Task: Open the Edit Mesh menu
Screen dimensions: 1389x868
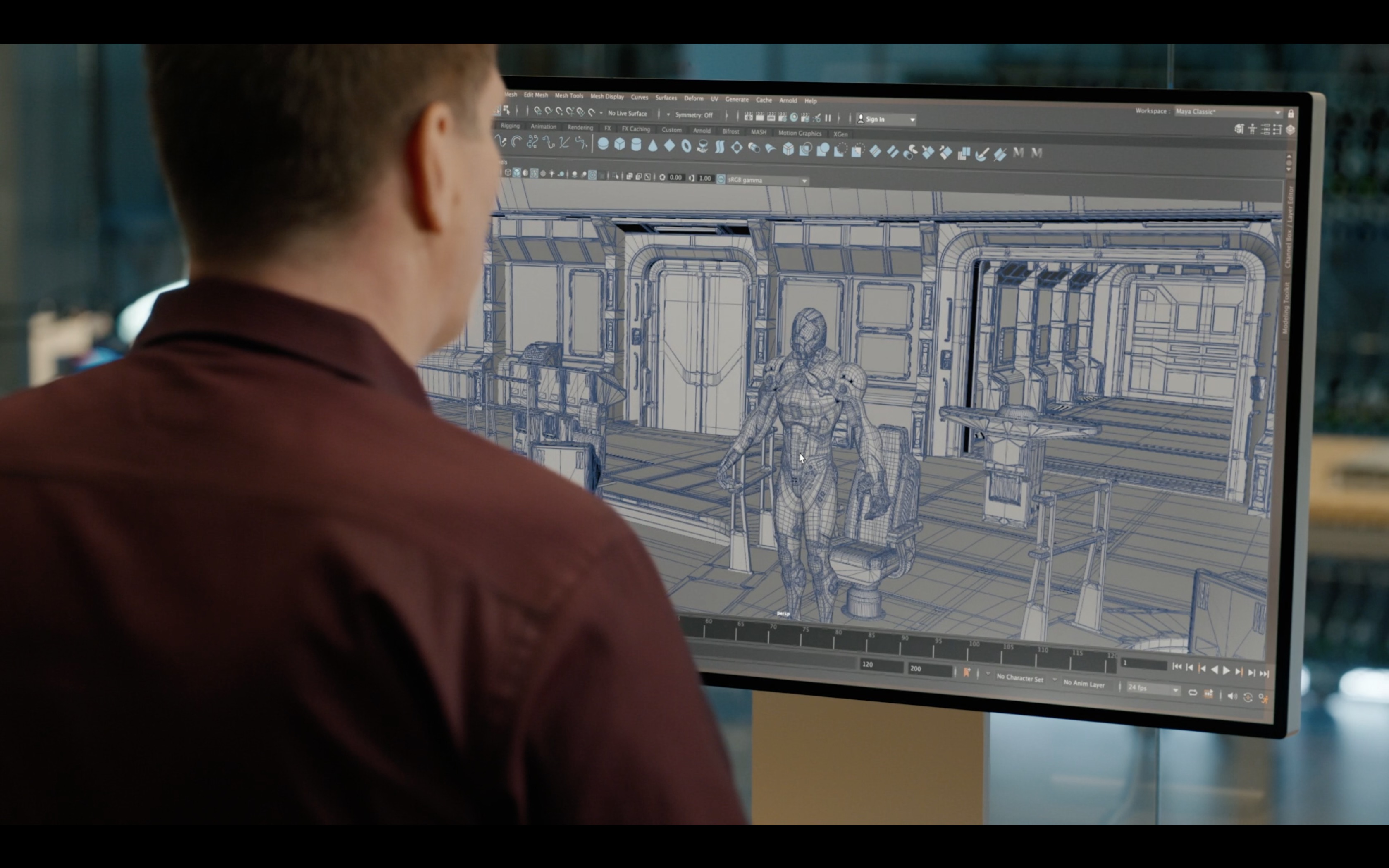Action: [x=535, y=95]
